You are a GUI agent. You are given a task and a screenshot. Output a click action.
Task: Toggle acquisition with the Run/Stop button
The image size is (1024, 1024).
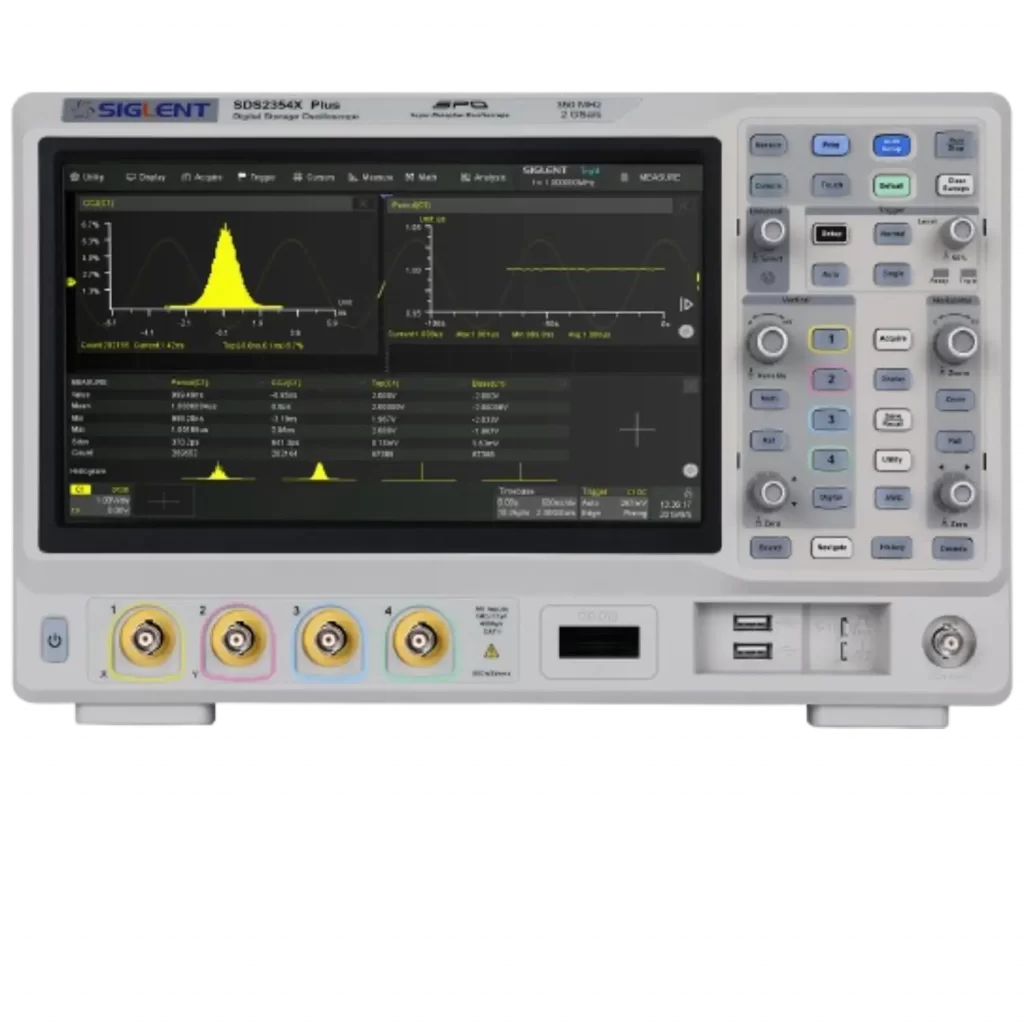click(953, 144)
